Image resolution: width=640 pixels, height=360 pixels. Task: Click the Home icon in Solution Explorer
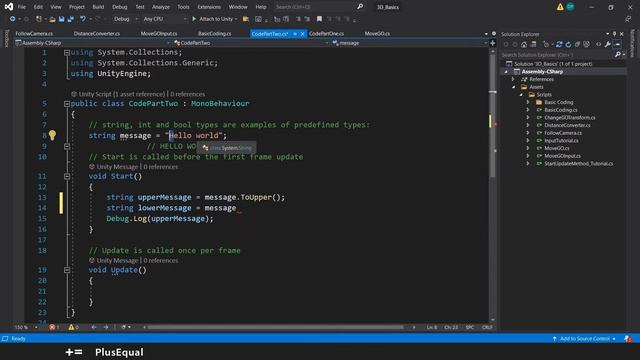pos(524,44)
